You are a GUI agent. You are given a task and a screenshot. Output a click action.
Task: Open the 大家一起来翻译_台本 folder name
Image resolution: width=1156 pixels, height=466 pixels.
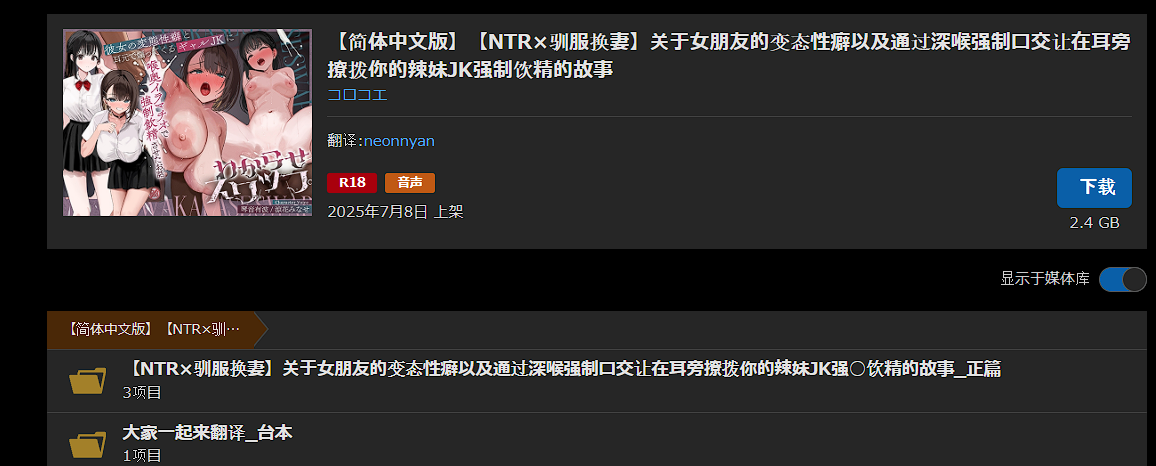tap(207, 433)
